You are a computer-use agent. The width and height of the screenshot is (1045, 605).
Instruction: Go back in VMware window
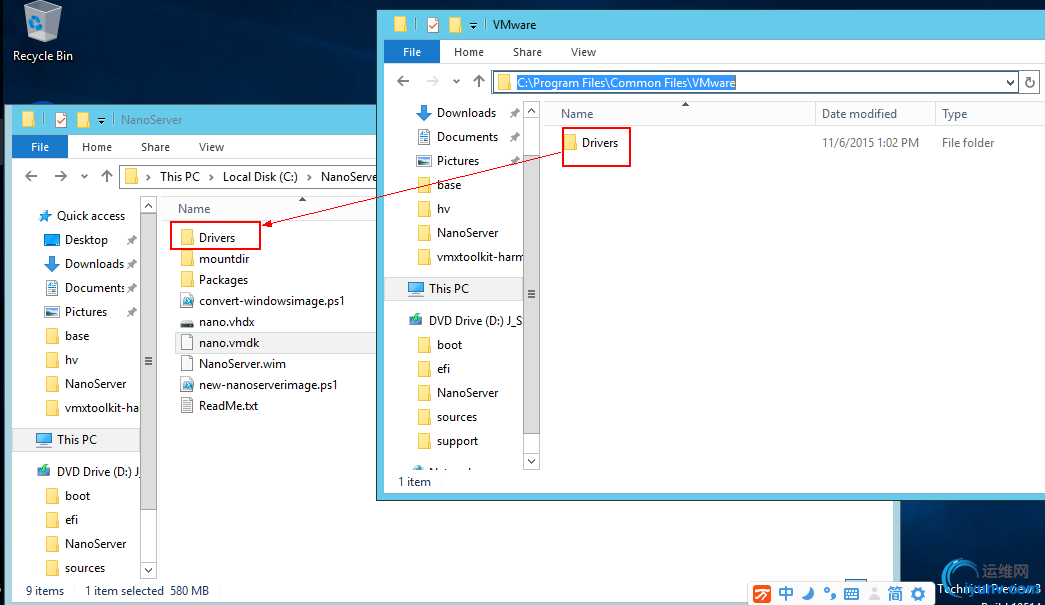[x=403, y=81]
